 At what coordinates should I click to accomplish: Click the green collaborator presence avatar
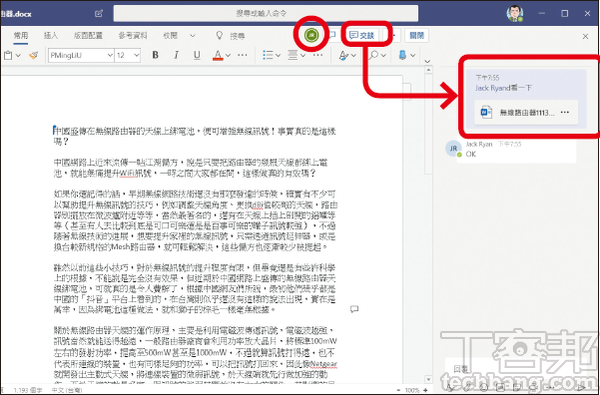[x=311, y=35]
